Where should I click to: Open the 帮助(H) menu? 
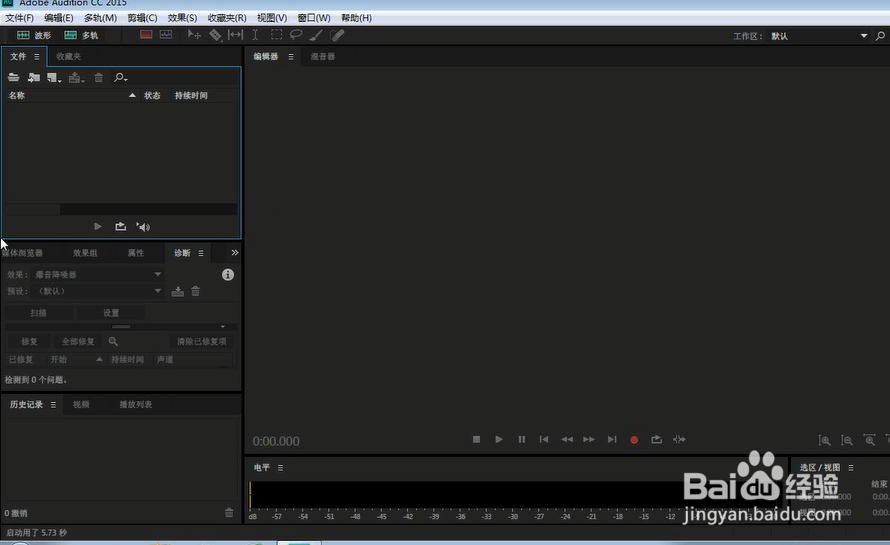pos(356,18)
